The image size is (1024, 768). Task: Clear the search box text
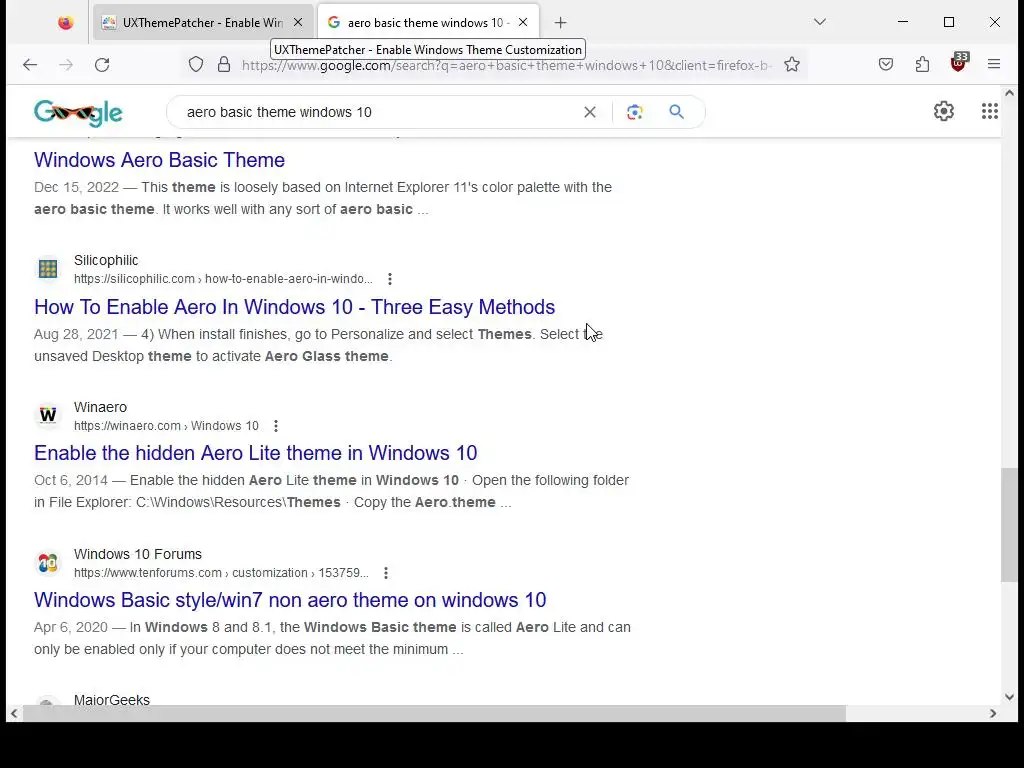tap(590, 112)
